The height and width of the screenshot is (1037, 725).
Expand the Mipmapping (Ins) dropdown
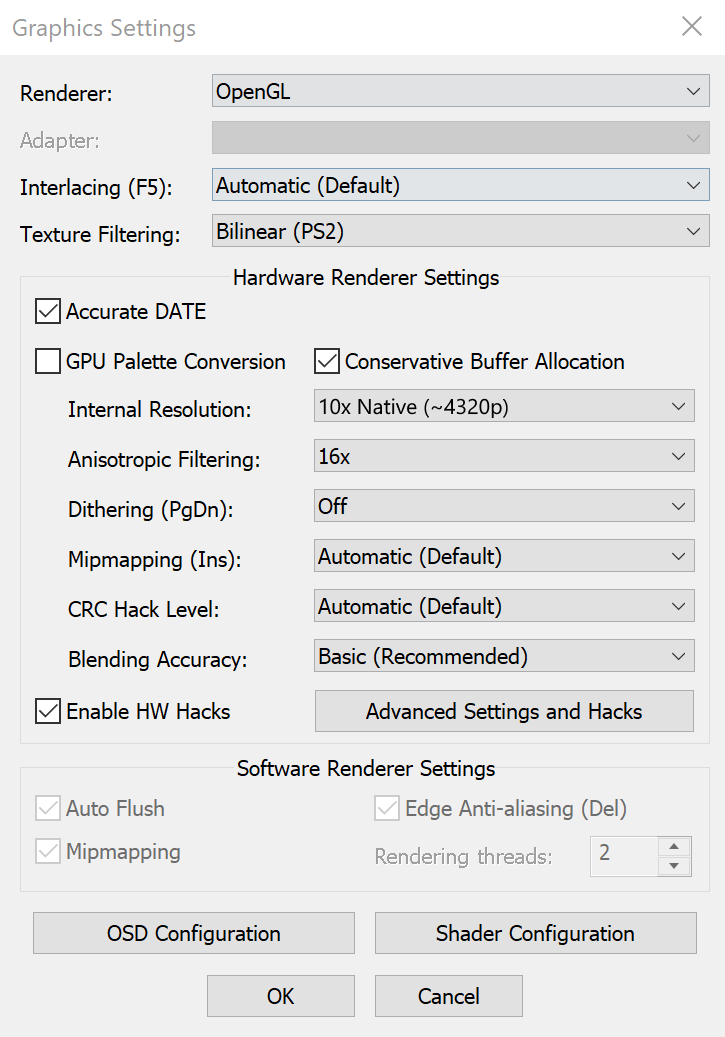[x=503, y=556]
